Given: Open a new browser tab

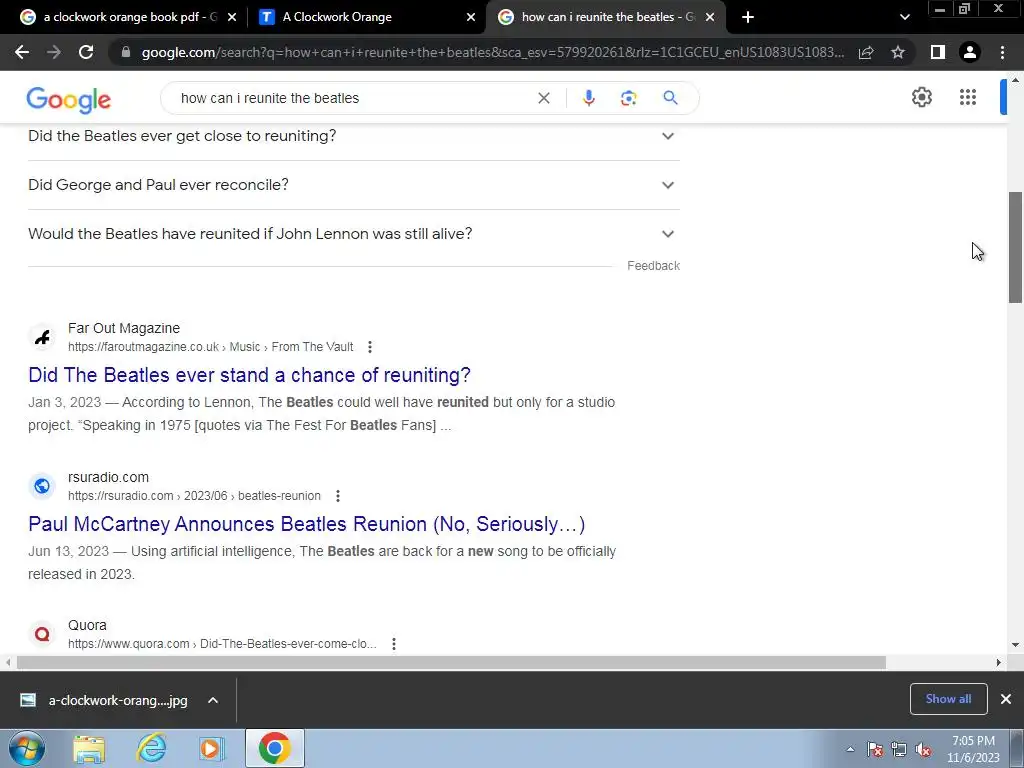Looking at the screenshot, I should (748, 17).
